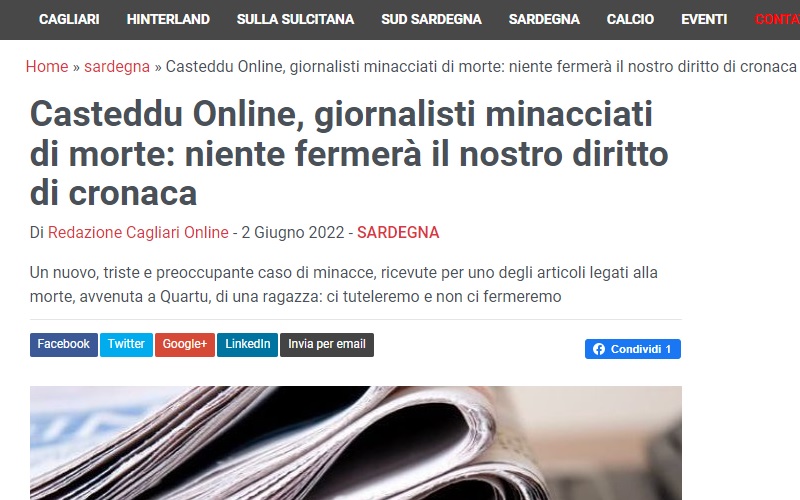Click the newspaper article image

click(x=356, y=443)
